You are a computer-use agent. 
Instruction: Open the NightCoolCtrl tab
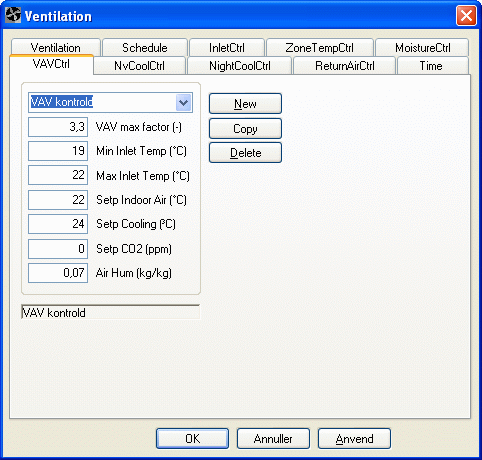[240, 66]
